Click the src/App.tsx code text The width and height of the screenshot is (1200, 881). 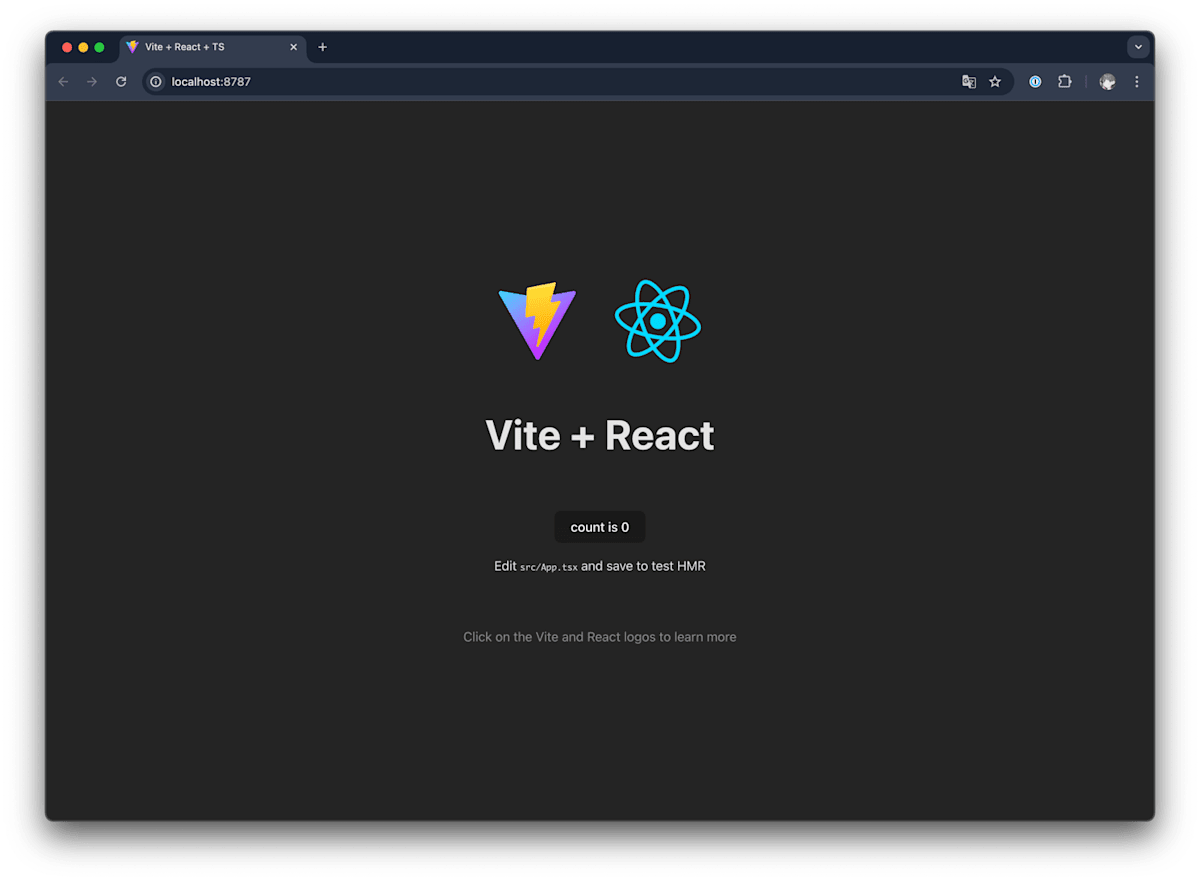tap(549, 567)
